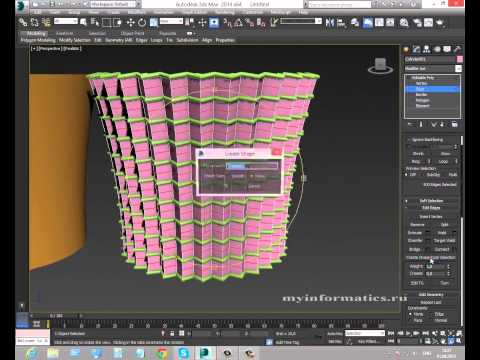Click the Crease spinner arrows
The width and height of the screenshot is (480, 360).
point(449,274)
